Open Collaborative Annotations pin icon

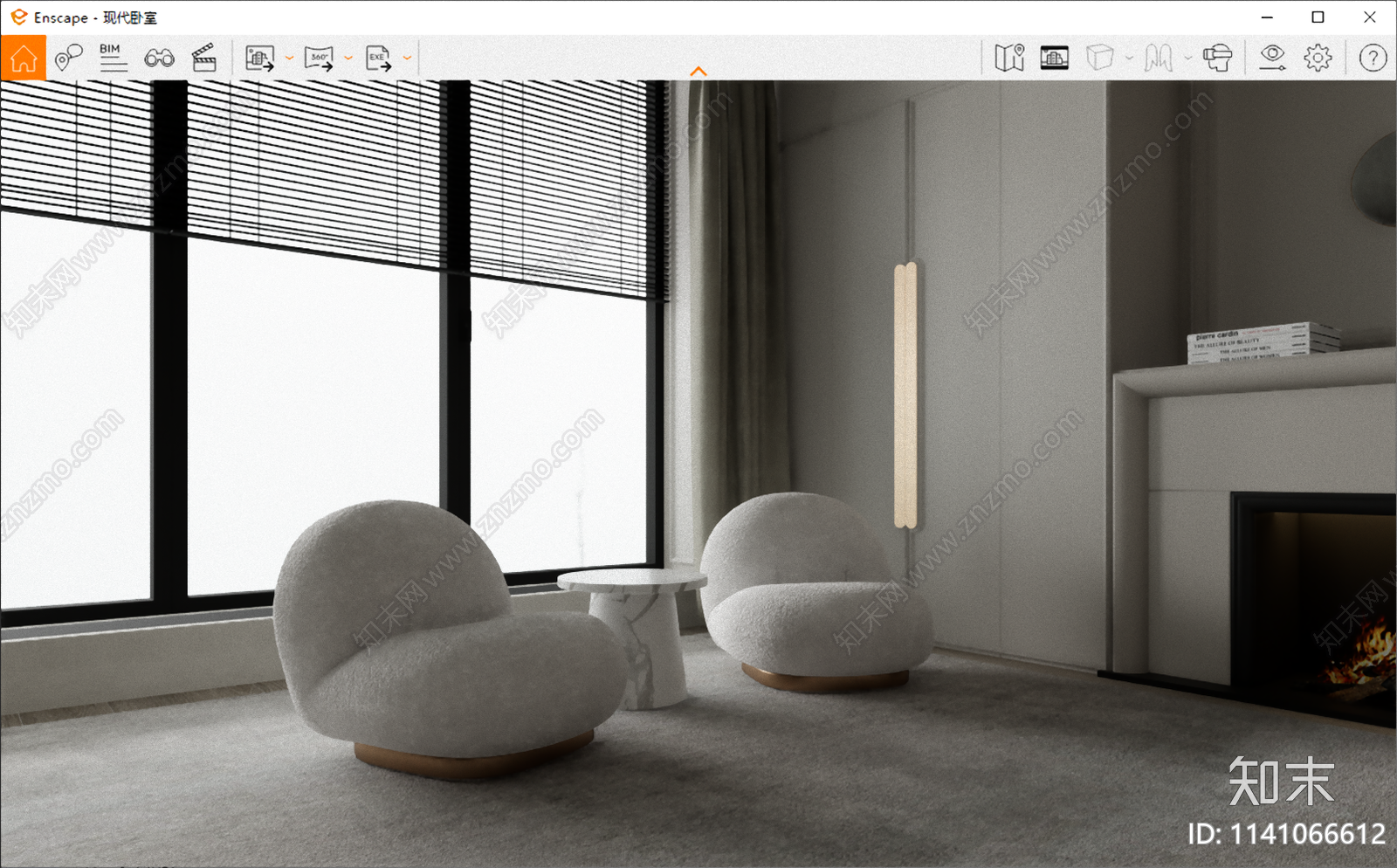pos(68,59)
